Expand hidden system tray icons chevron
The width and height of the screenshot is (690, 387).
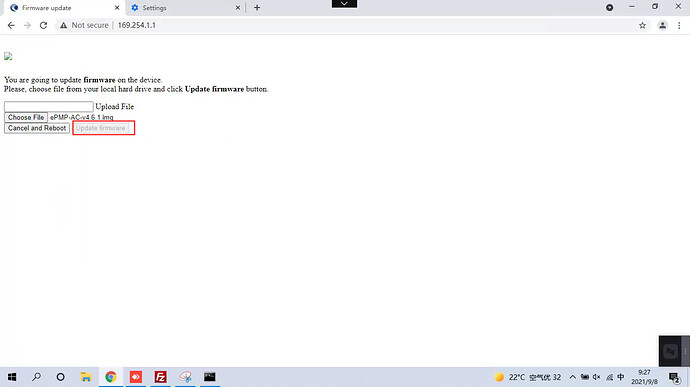(573, 377)
